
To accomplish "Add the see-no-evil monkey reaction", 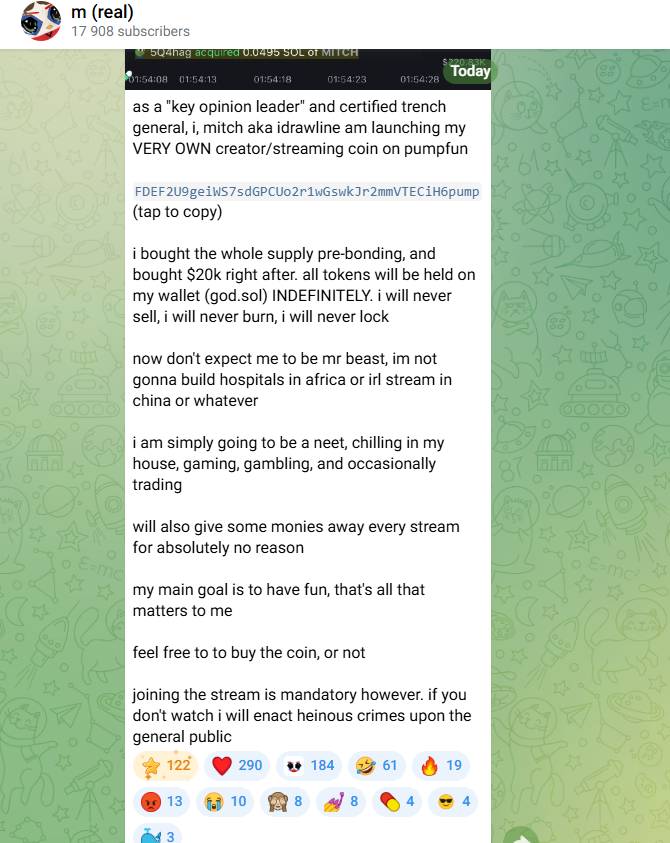I will pos(285,802).
